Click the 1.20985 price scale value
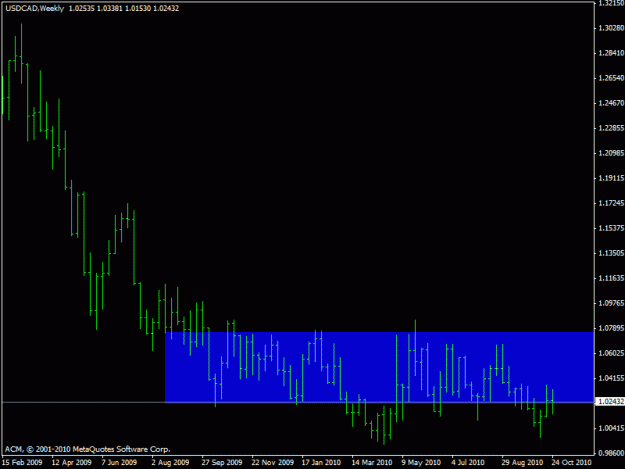Viewport: 625px width, 469px height. click(611, 153)
